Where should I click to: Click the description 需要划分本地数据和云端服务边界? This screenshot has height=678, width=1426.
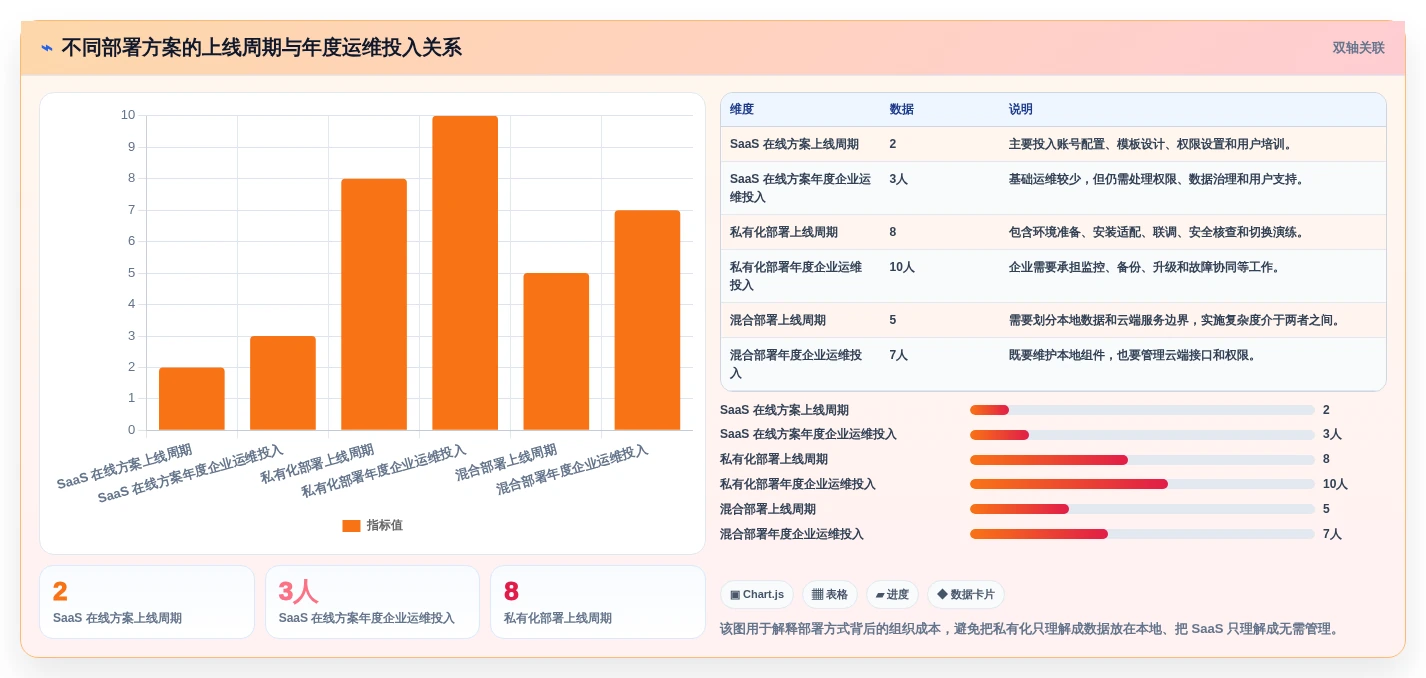tap(1174, 320)
